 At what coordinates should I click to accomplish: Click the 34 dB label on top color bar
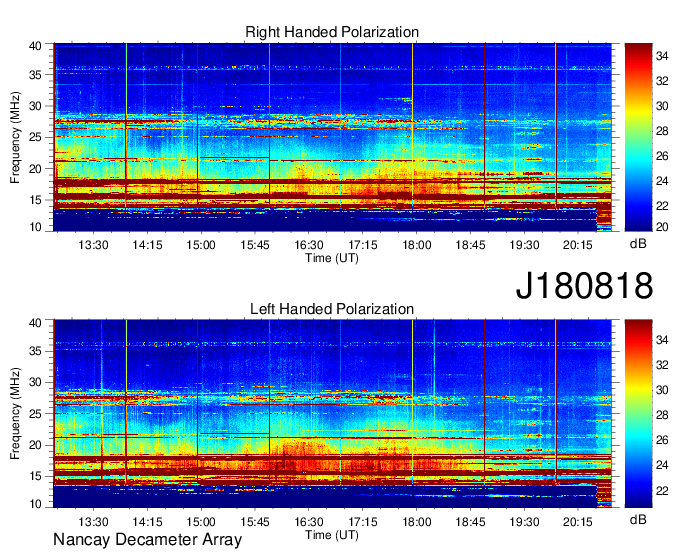pos(662,56)
